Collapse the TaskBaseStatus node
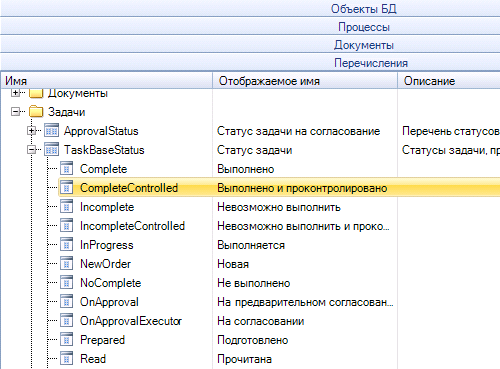This screenshot has height=369, width=500. (x=32, y=150)
